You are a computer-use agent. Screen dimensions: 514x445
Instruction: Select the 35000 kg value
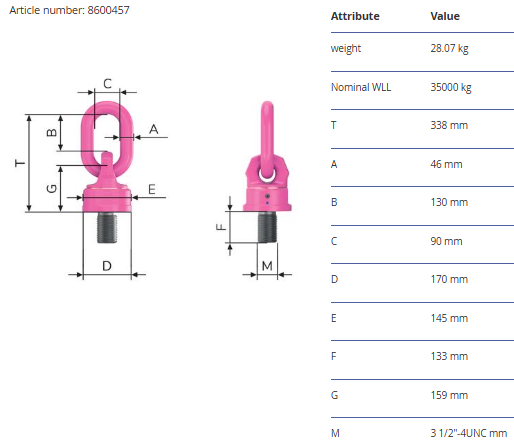point(451,88)
